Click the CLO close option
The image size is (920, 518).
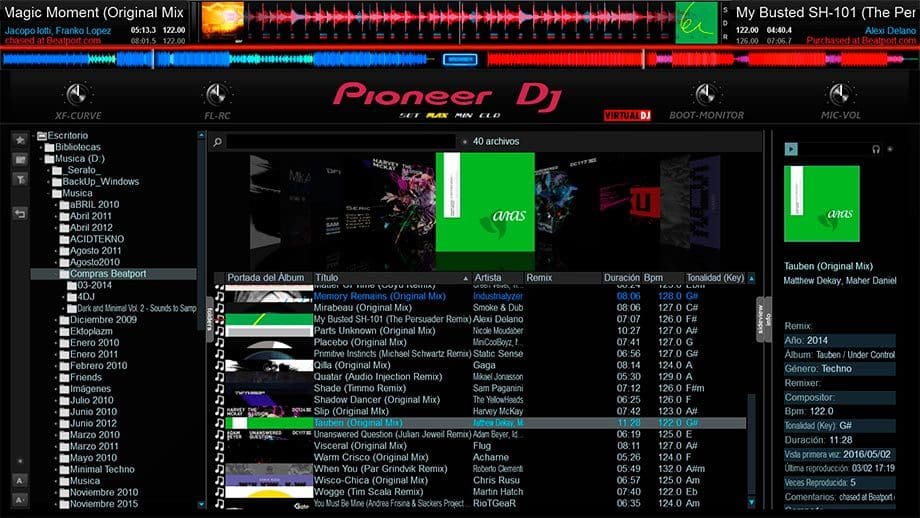pyautogui.click(x=490, y=116)
